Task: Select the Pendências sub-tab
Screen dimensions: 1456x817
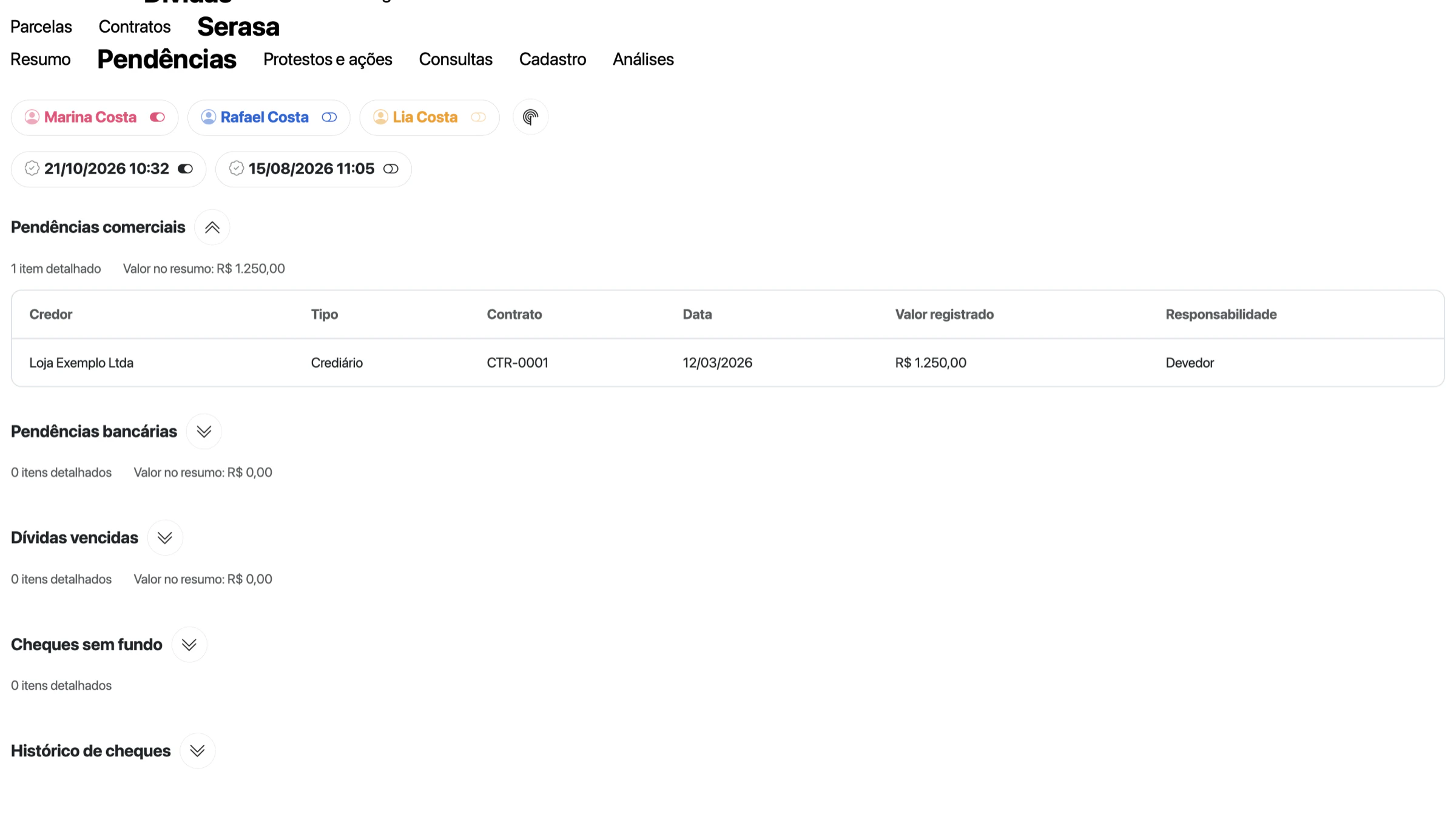Action: pyautogui.click(x=167, y=59)
